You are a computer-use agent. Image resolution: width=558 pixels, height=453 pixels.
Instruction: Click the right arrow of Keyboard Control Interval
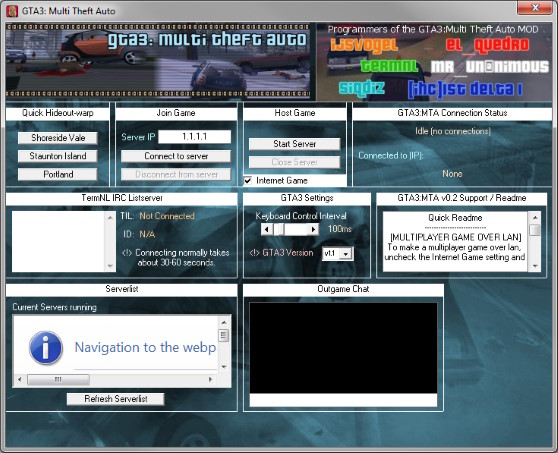[x=313, y=229]
